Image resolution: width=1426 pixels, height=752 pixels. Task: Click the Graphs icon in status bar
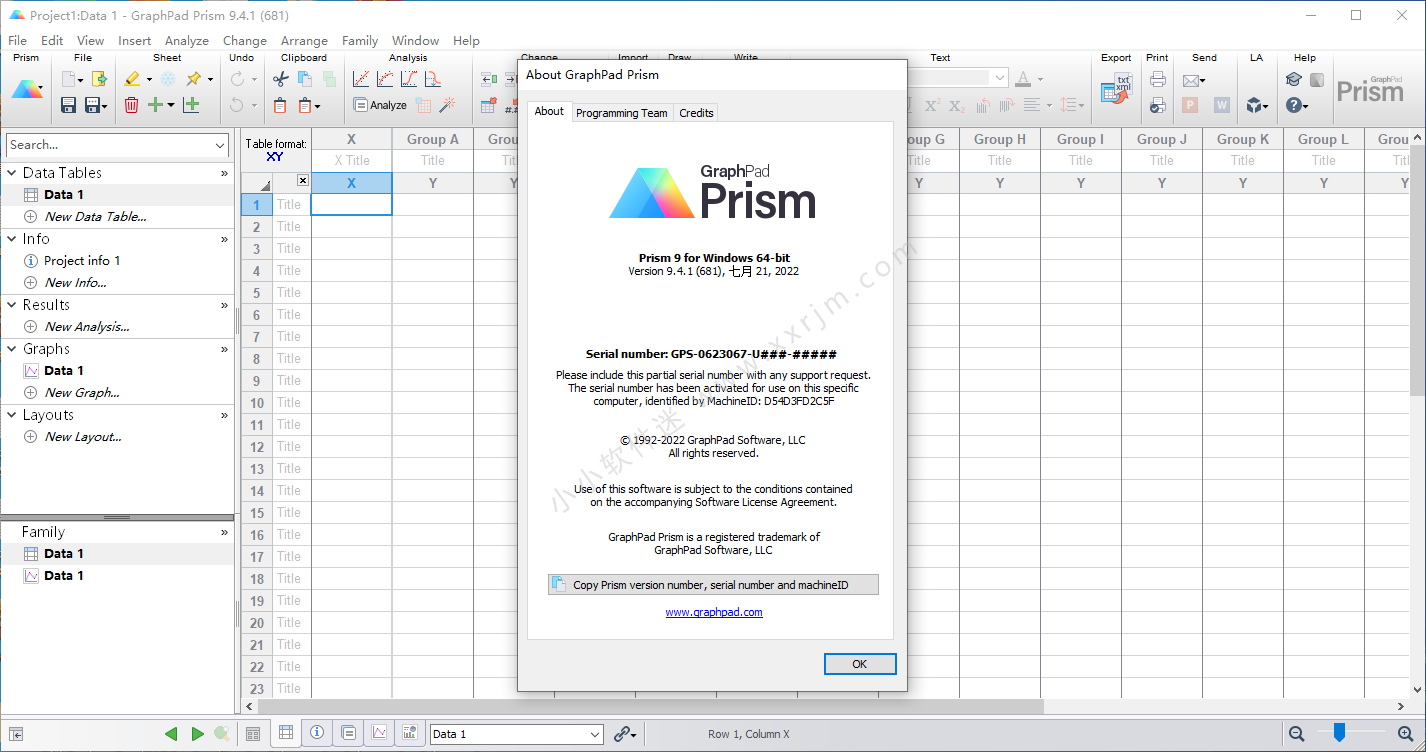pyautogui.click(x=379, y=733)
